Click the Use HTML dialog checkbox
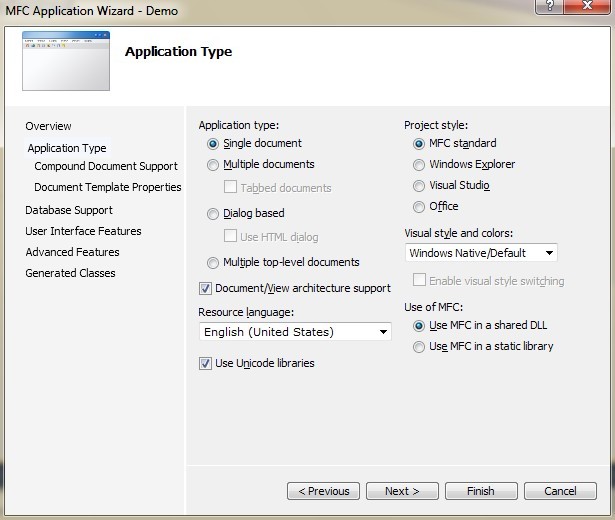The height and width of the screenshot is (520, 615). click(x=230, y=236)
